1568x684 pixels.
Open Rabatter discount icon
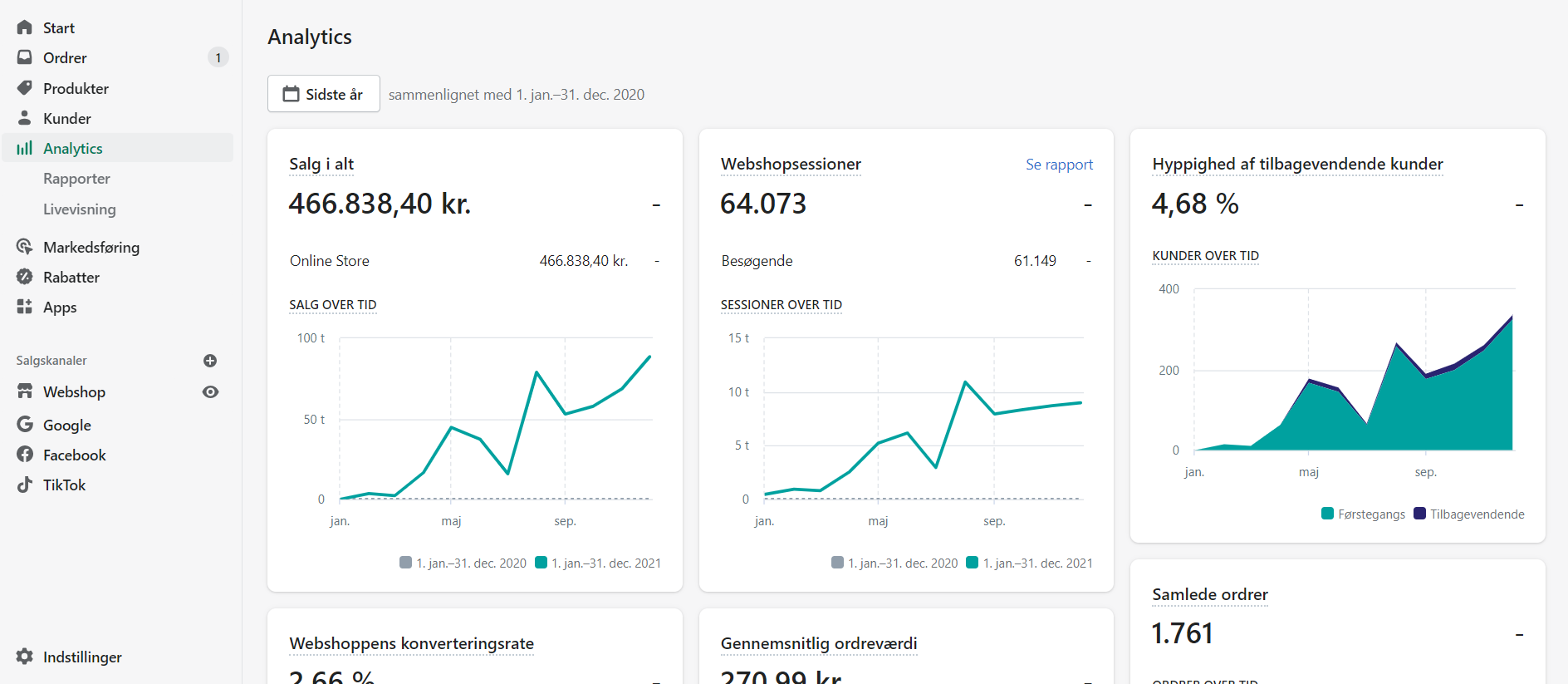(x=25, y=277)
